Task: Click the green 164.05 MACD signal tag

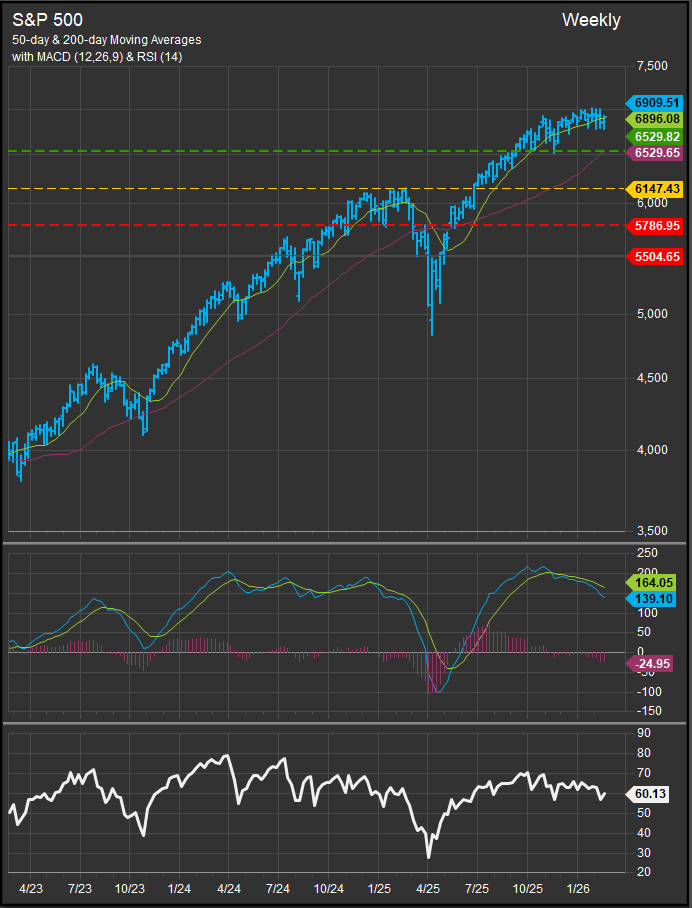Action: [x=654, y=581]
